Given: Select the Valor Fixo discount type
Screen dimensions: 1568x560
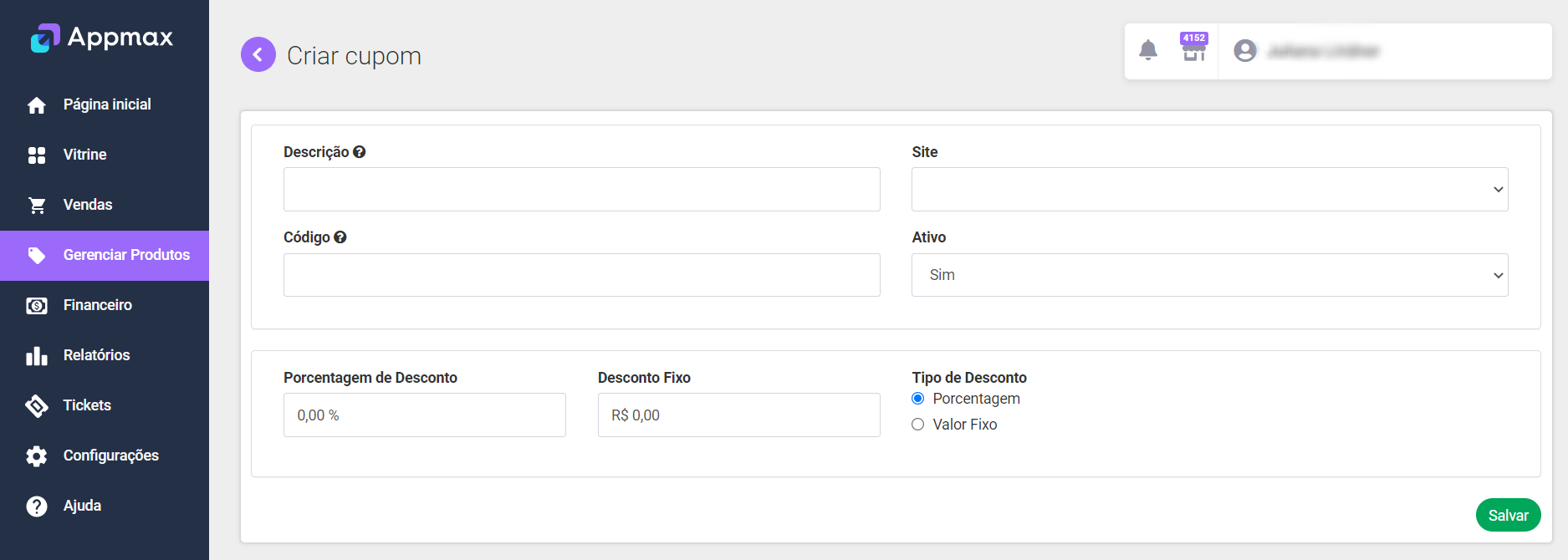Looking at the screenshot, I should click(x=917, y=425).
